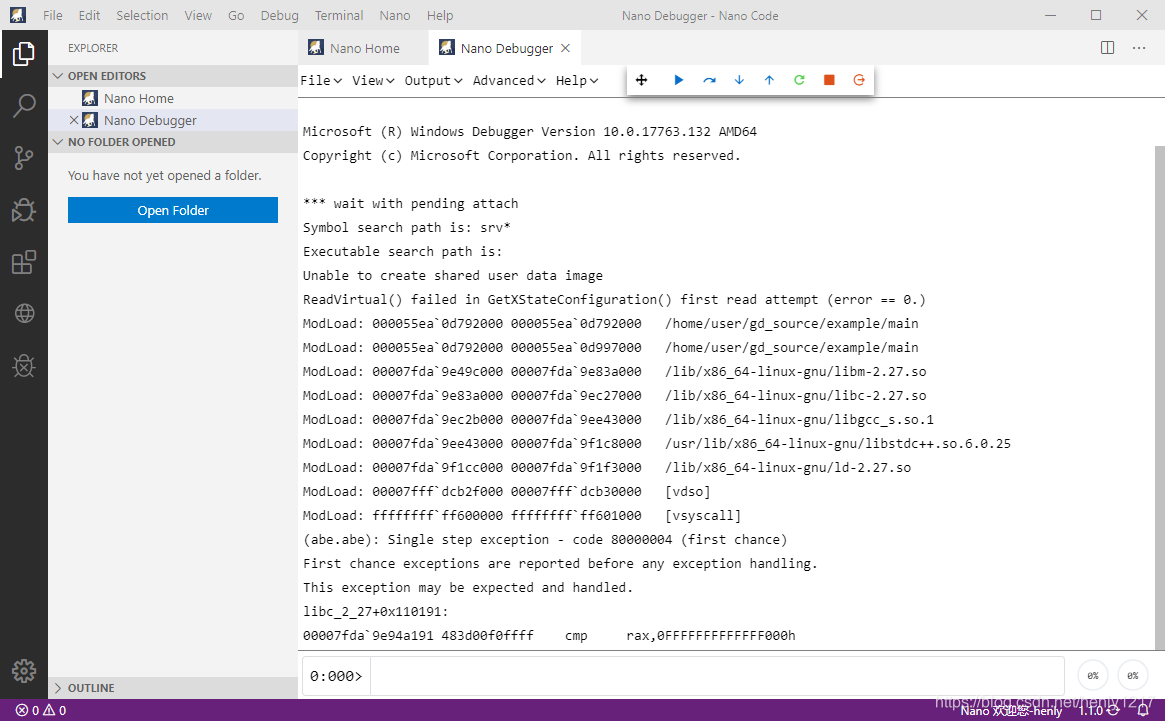Open the More Actions ellipsis menu
Viewport: 1165px width, 721px height.
[1139, 48]
